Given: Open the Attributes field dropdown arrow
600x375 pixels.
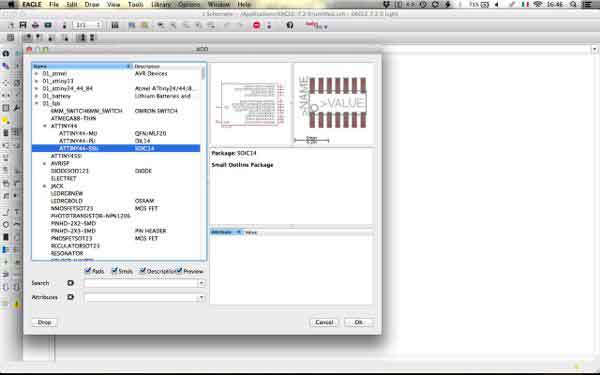Looking at the screenshot, I should 201,298.
